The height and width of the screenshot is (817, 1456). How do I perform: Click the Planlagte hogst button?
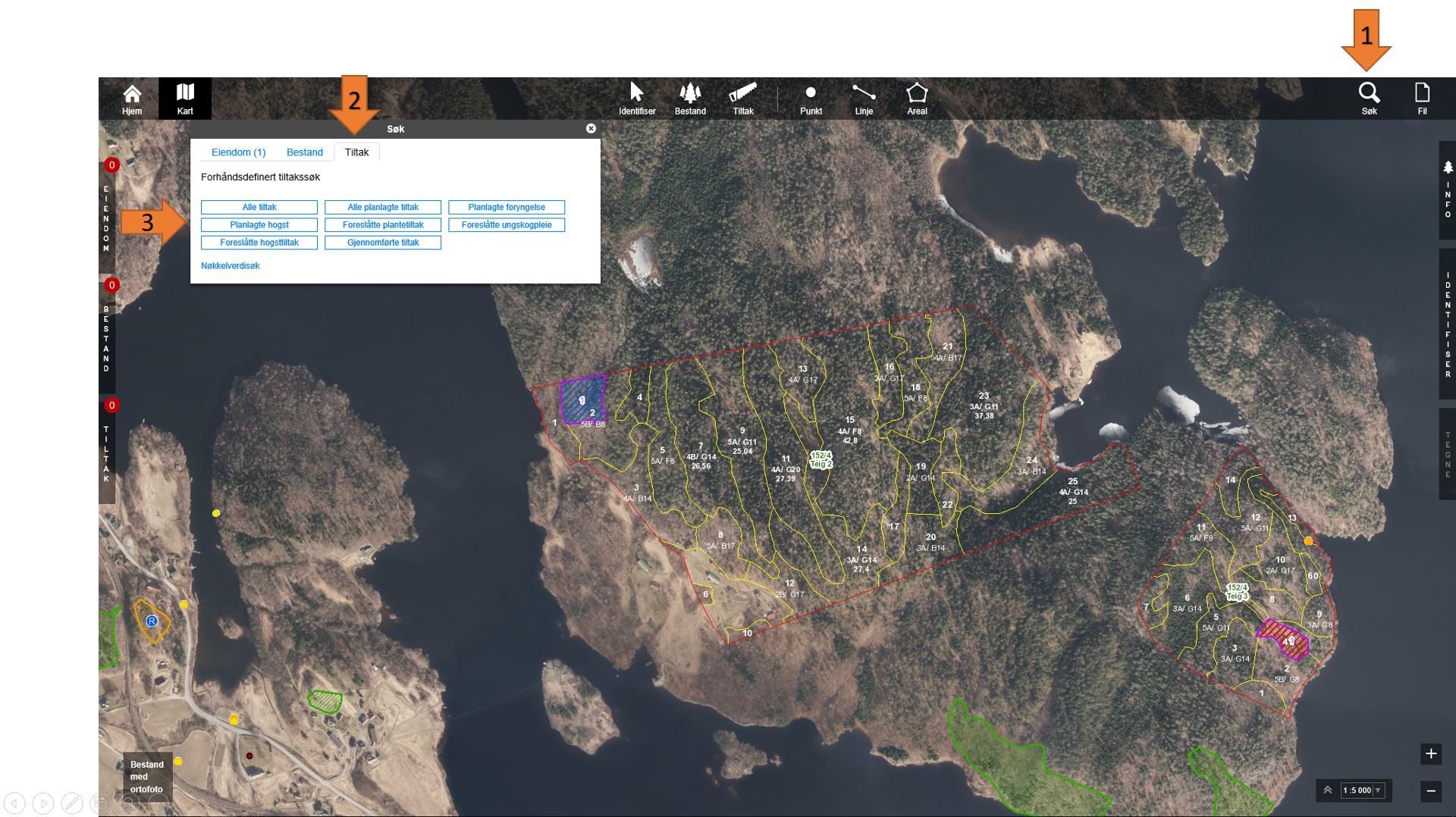(x=259, y=225)
